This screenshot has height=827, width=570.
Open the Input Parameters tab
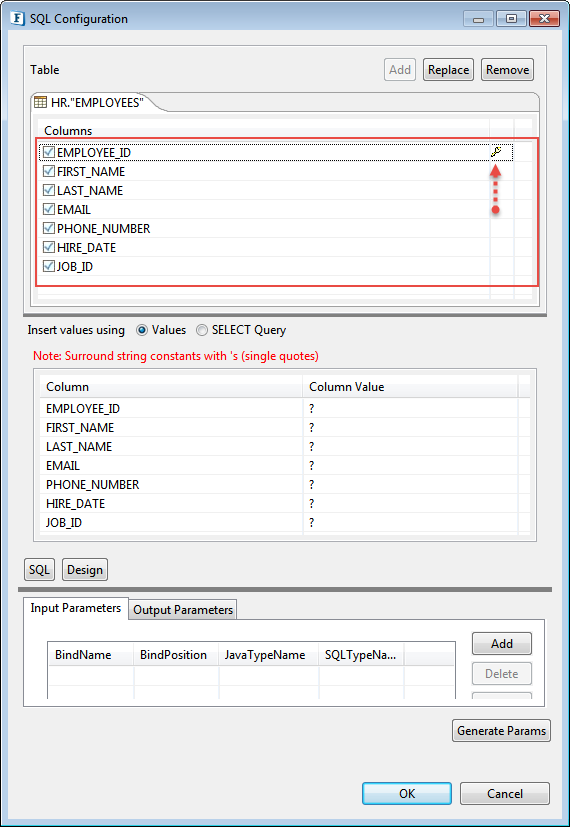[76, 608]
